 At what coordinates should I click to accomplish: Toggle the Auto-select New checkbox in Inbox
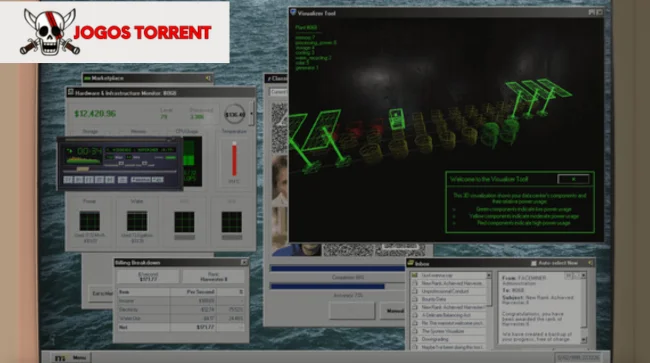tap(534, 263)
